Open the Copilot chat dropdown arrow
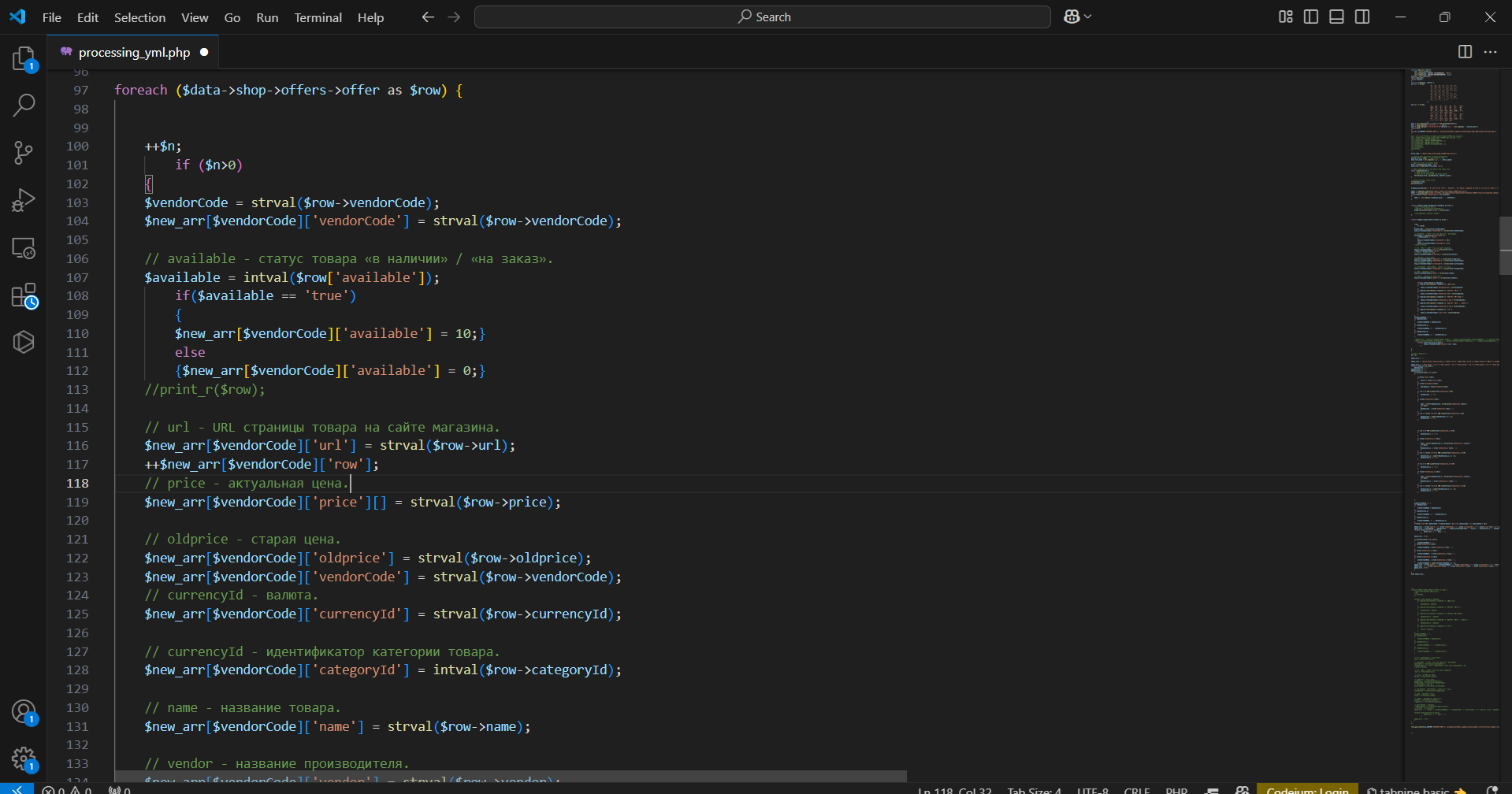This screenshot has height=794, width=1512. (1088, 17)
